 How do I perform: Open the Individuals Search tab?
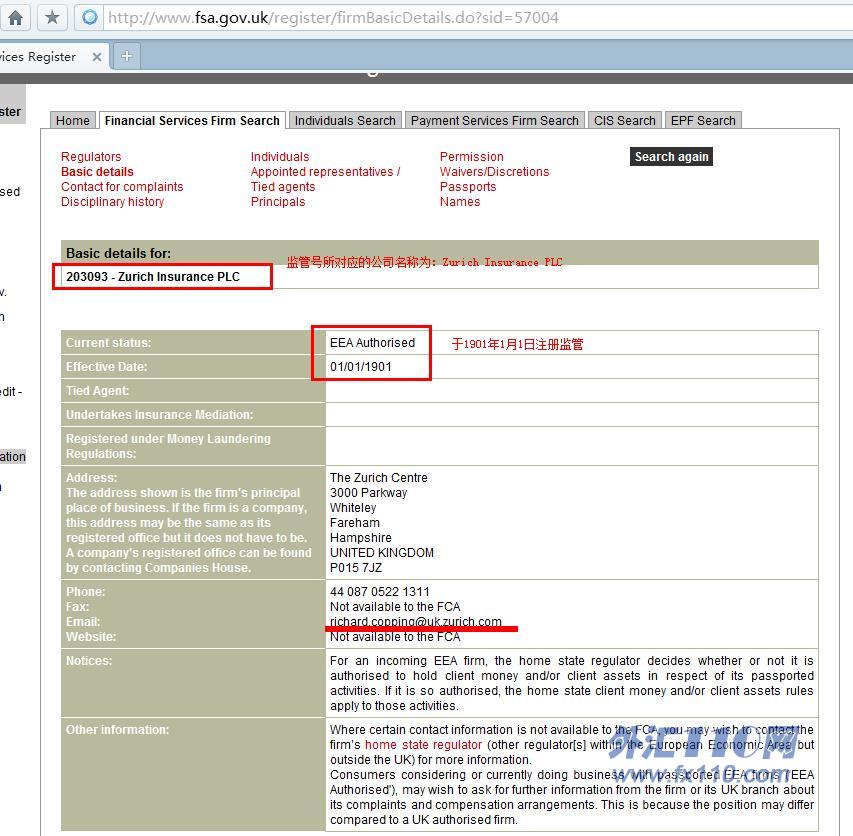[x=345, y=120]
